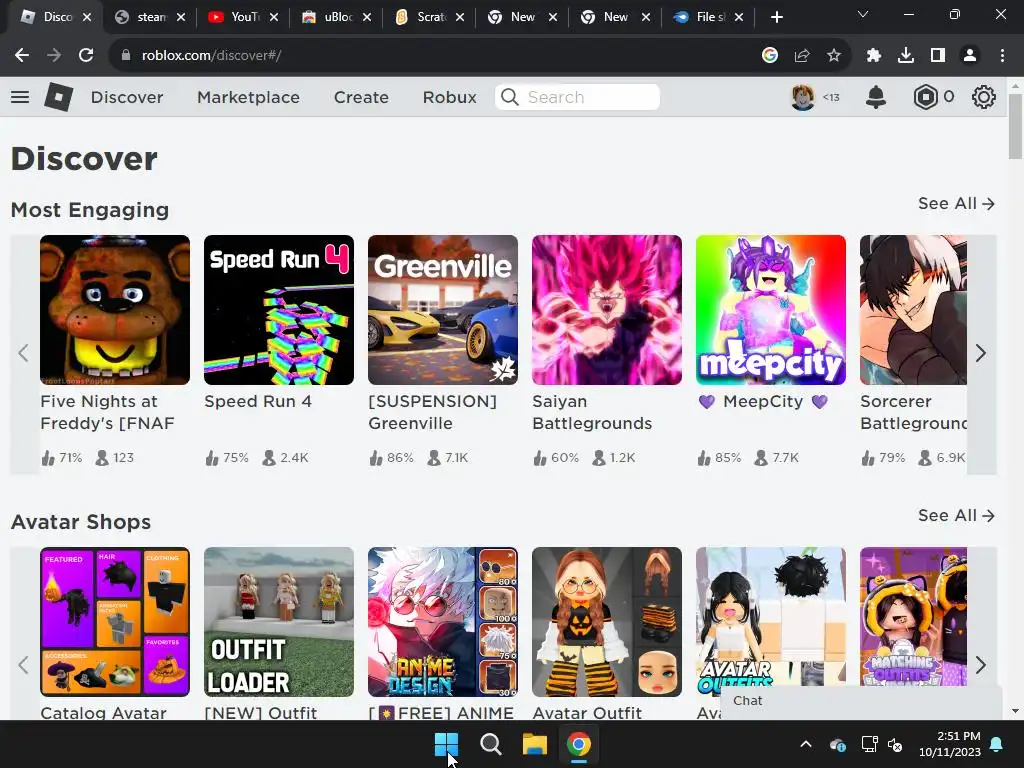This screenshot has height=768, width=1024.
Task: Open Speed Run 4 title link
Action: [x=258, y=402]
